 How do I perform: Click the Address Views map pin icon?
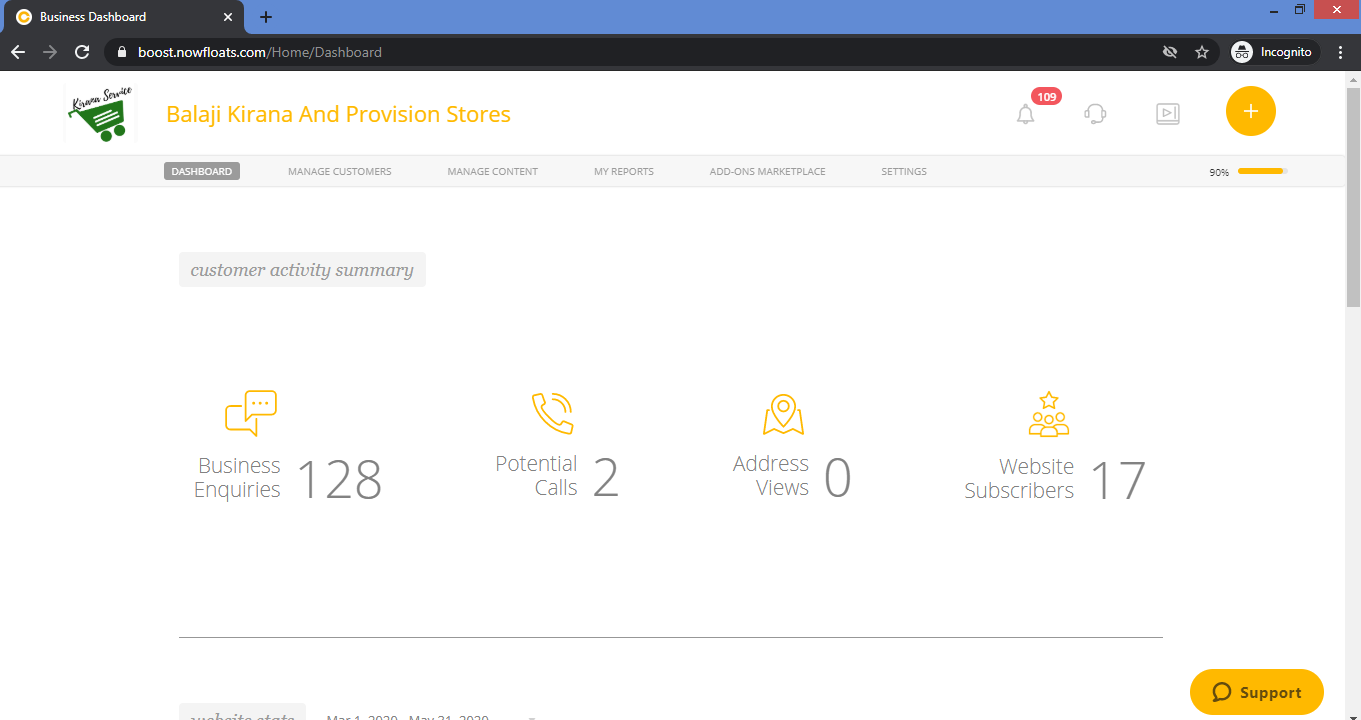coord(783,414)
